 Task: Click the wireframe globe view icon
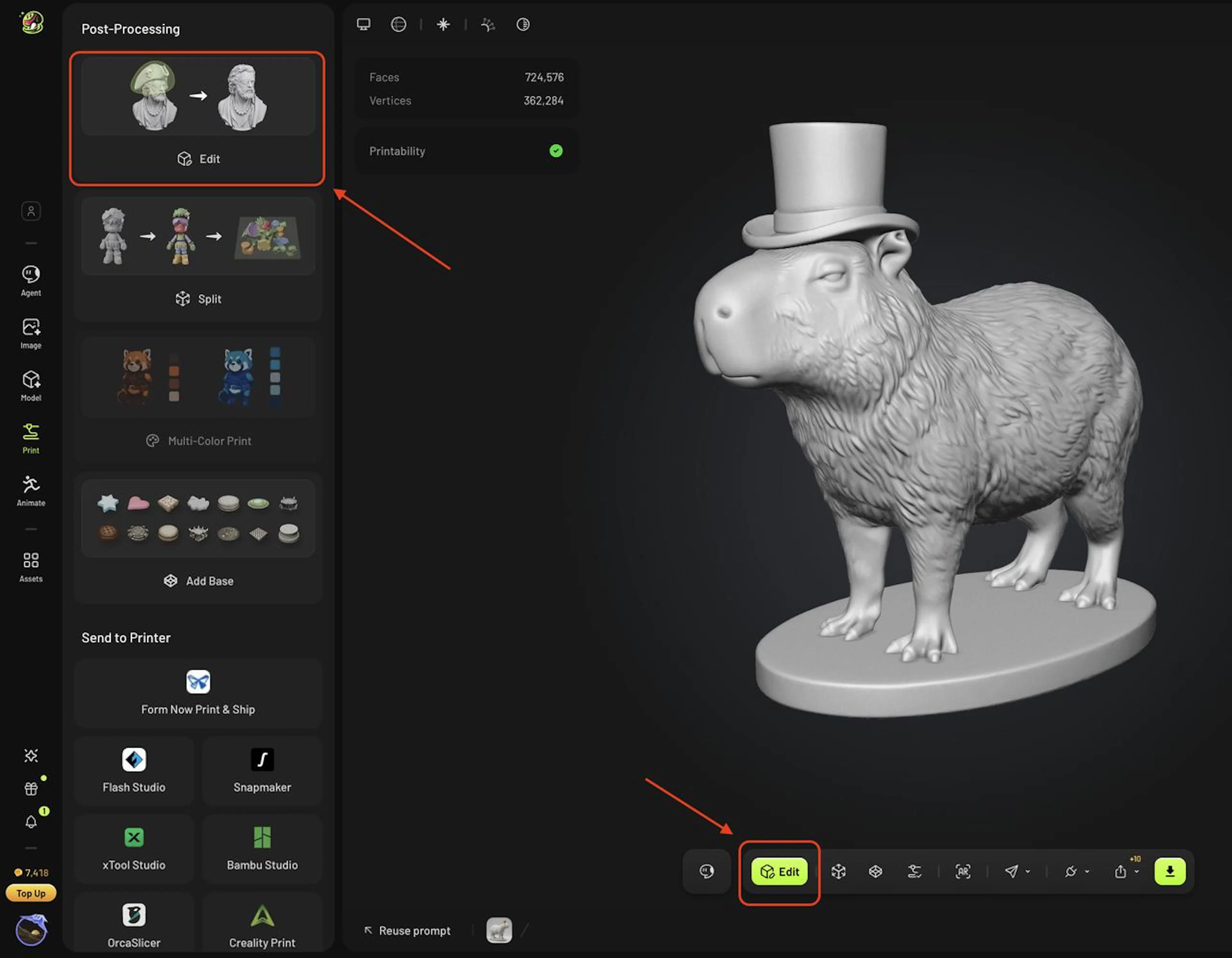[398, 24]
